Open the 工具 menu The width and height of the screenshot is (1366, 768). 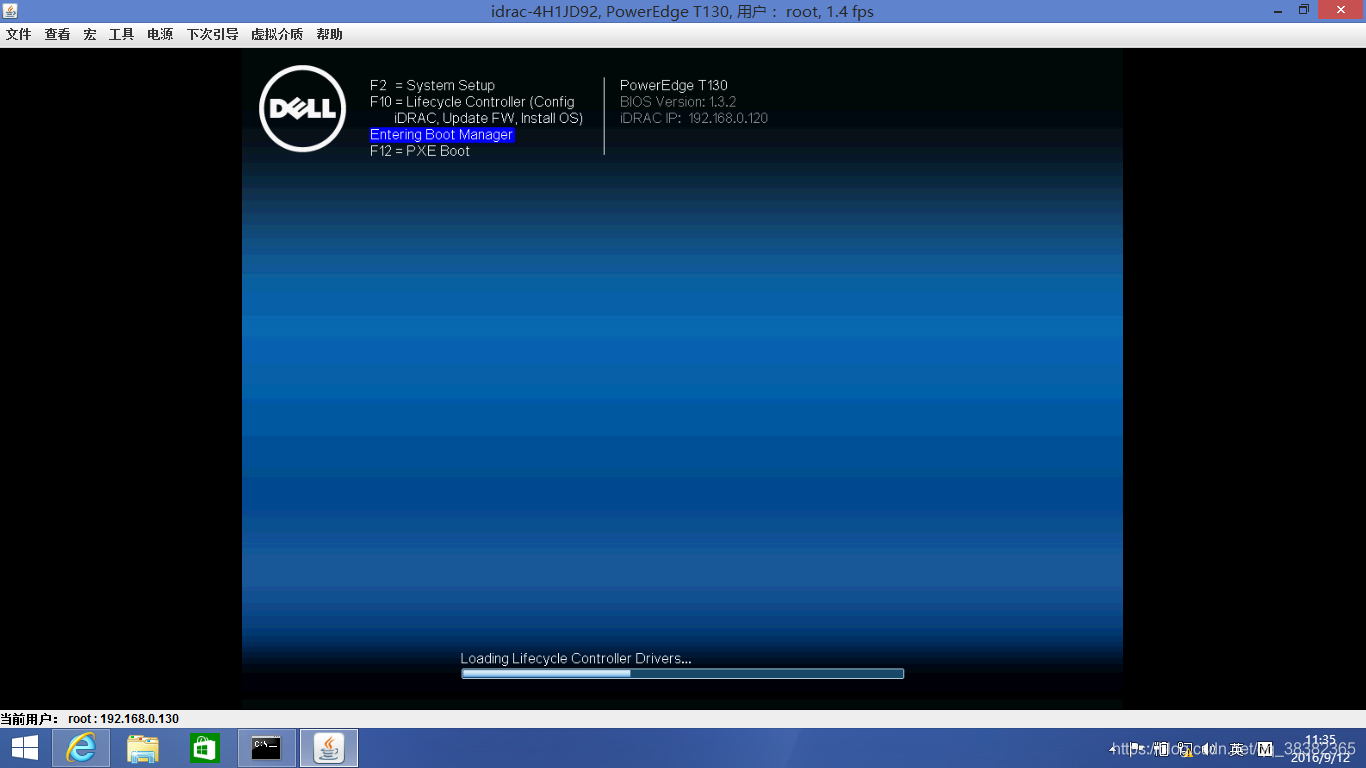[121, 34]
